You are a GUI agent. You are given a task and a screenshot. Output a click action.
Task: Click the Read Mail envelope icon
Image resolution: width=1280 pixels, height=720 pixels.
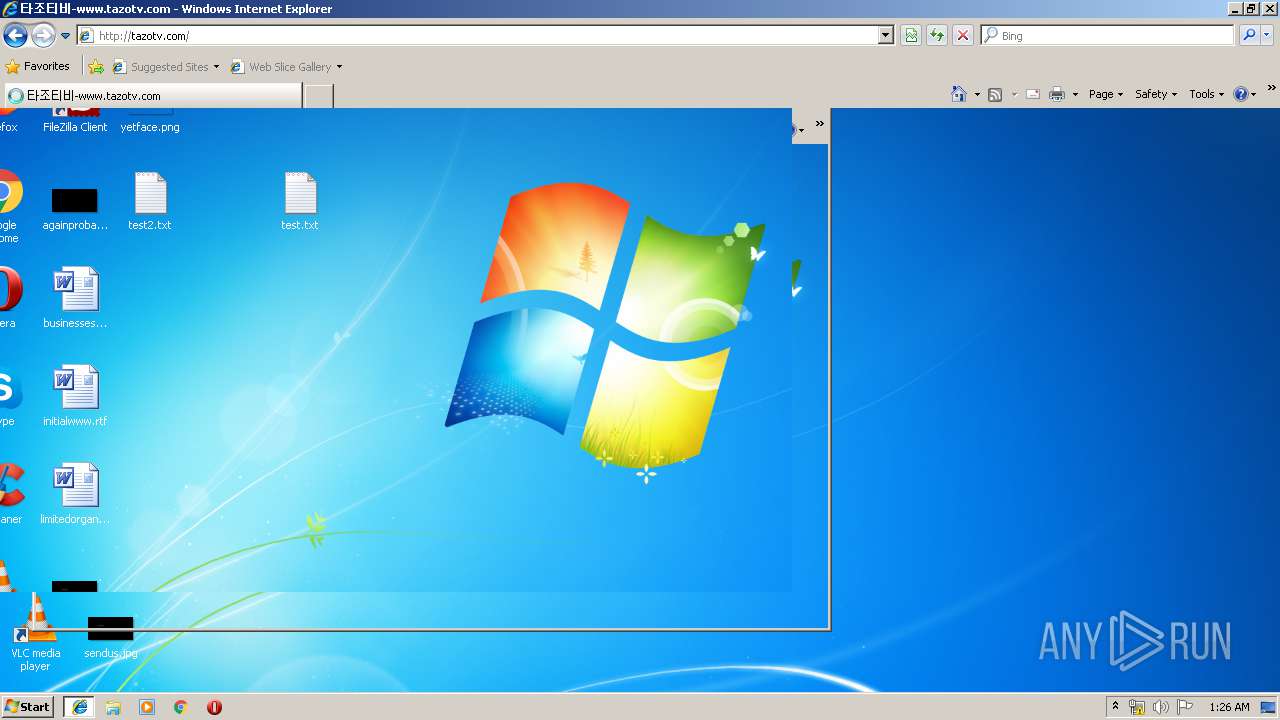[1033, 94]
